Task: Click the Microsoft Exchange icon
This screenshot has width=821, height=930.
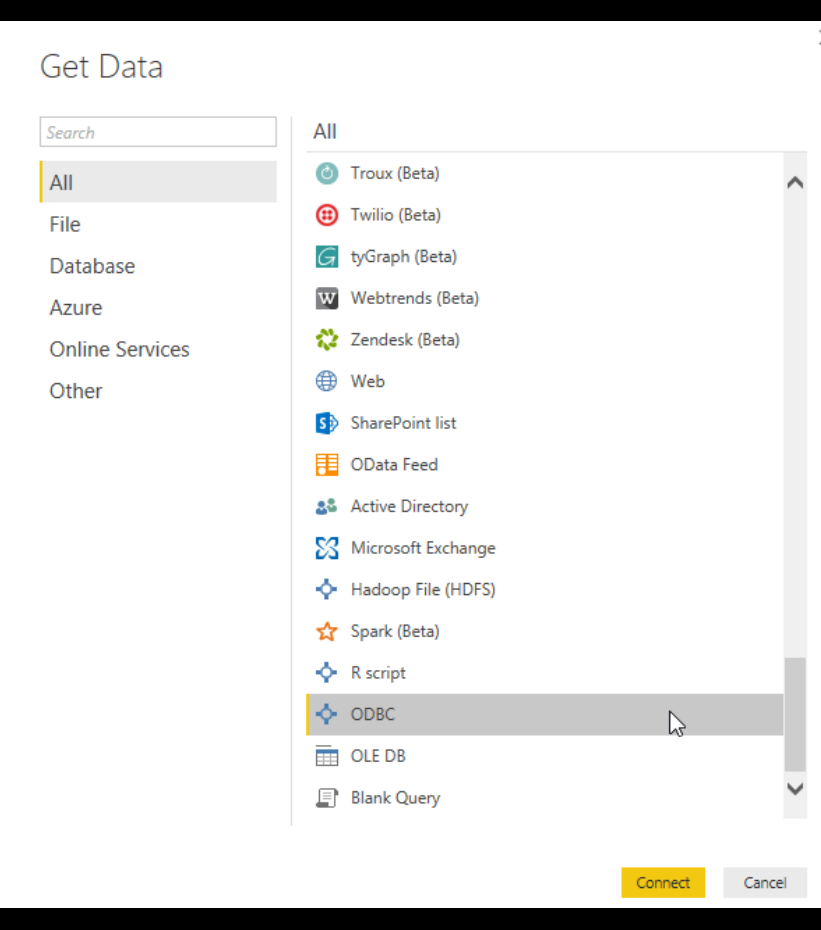Action: click(326, 548)
